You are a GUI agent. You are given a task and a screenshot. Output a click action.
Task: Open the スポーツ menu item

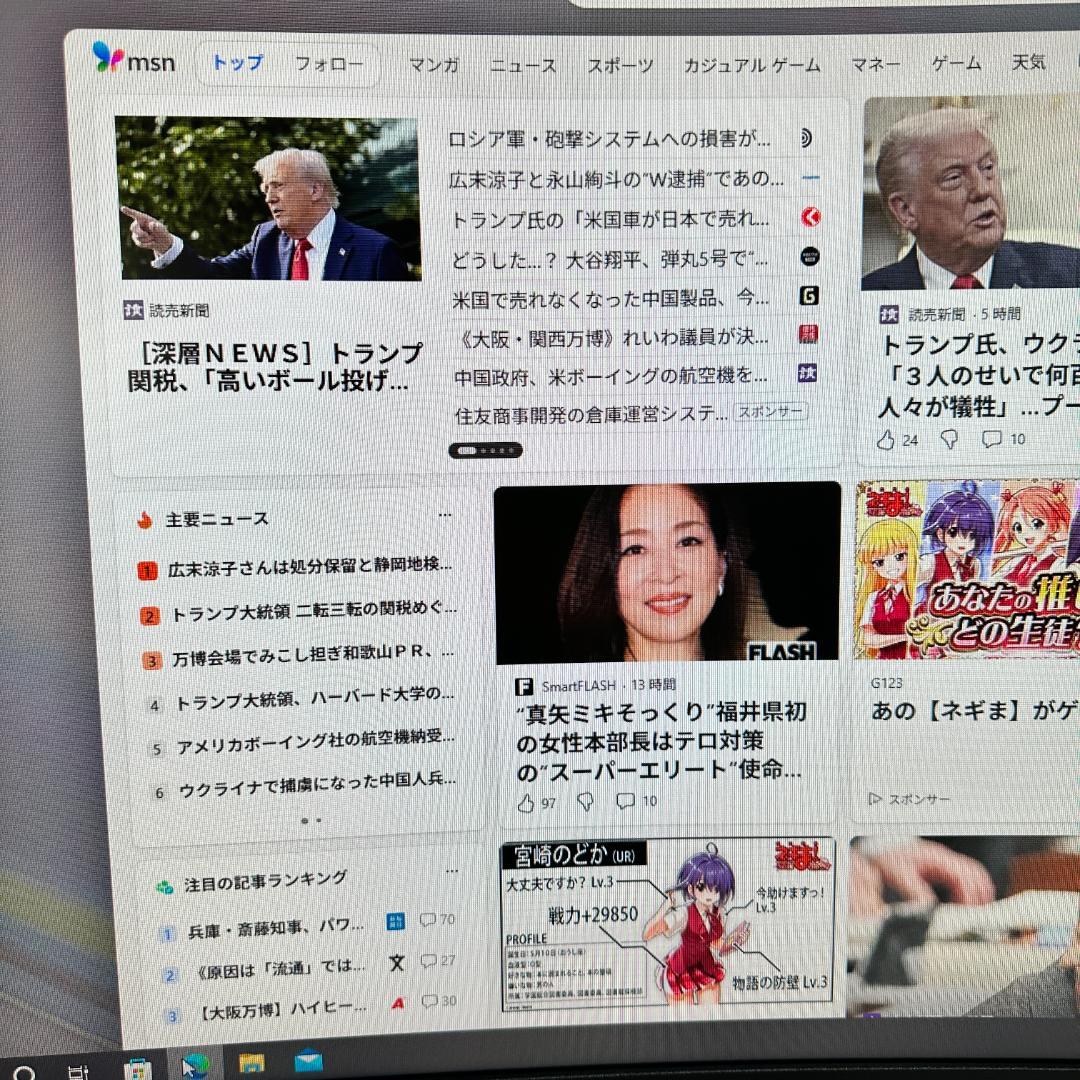pos(621,65)
